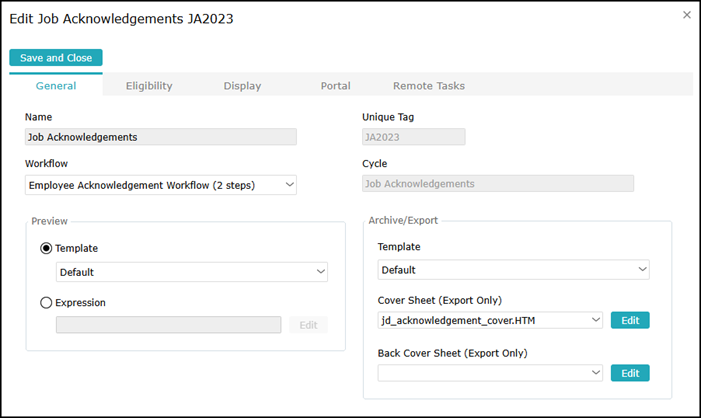Image resolution: width=701 pixels, height=418 pixels.
Task: Click Edit next to Cover Sheet
Action: click(x=630, y=320)
